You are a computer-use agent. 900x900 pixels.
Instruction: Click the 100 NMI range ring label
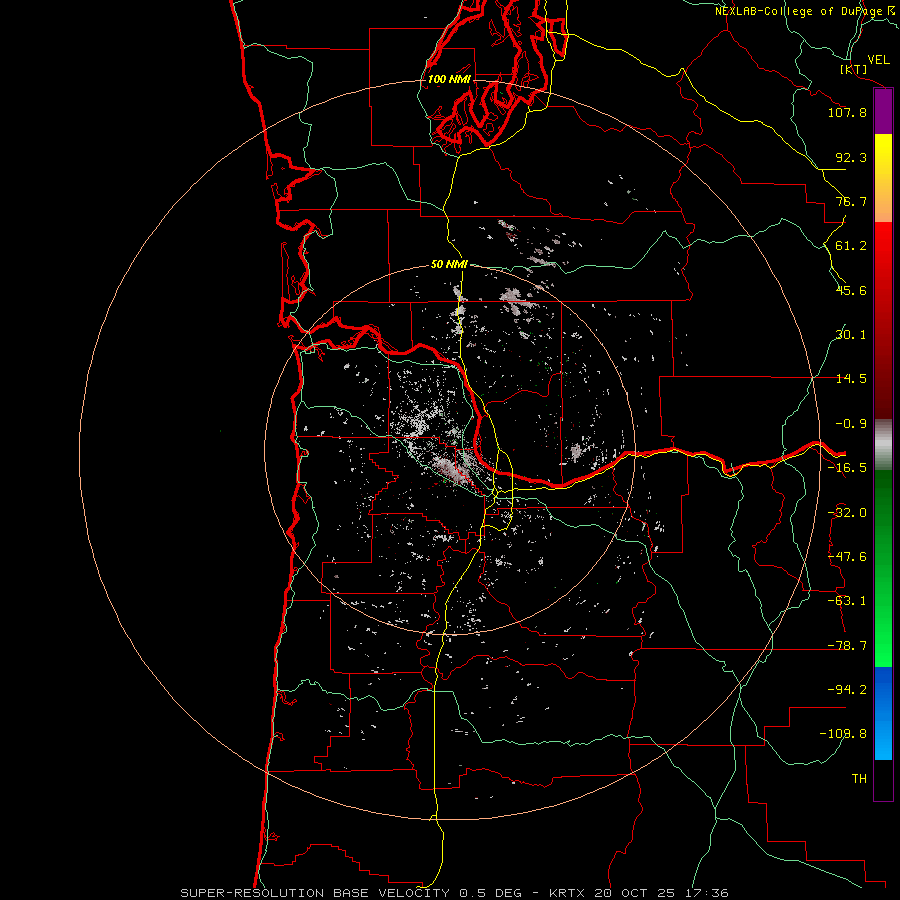click(x=449, y=79)
